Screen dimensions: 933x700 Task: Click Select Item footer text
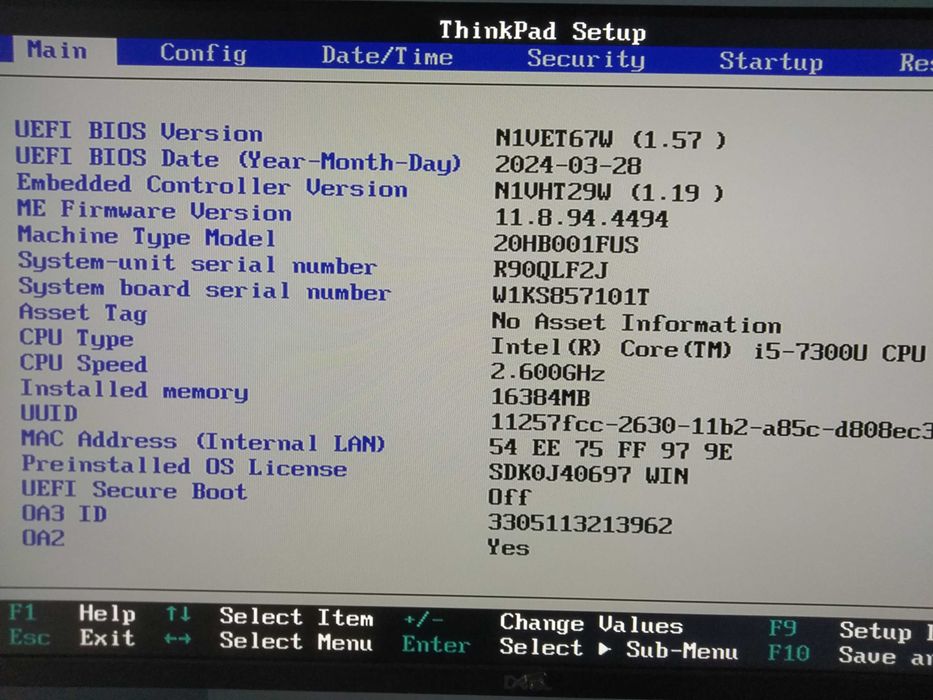pyautogui.click(x=296, y=618)
